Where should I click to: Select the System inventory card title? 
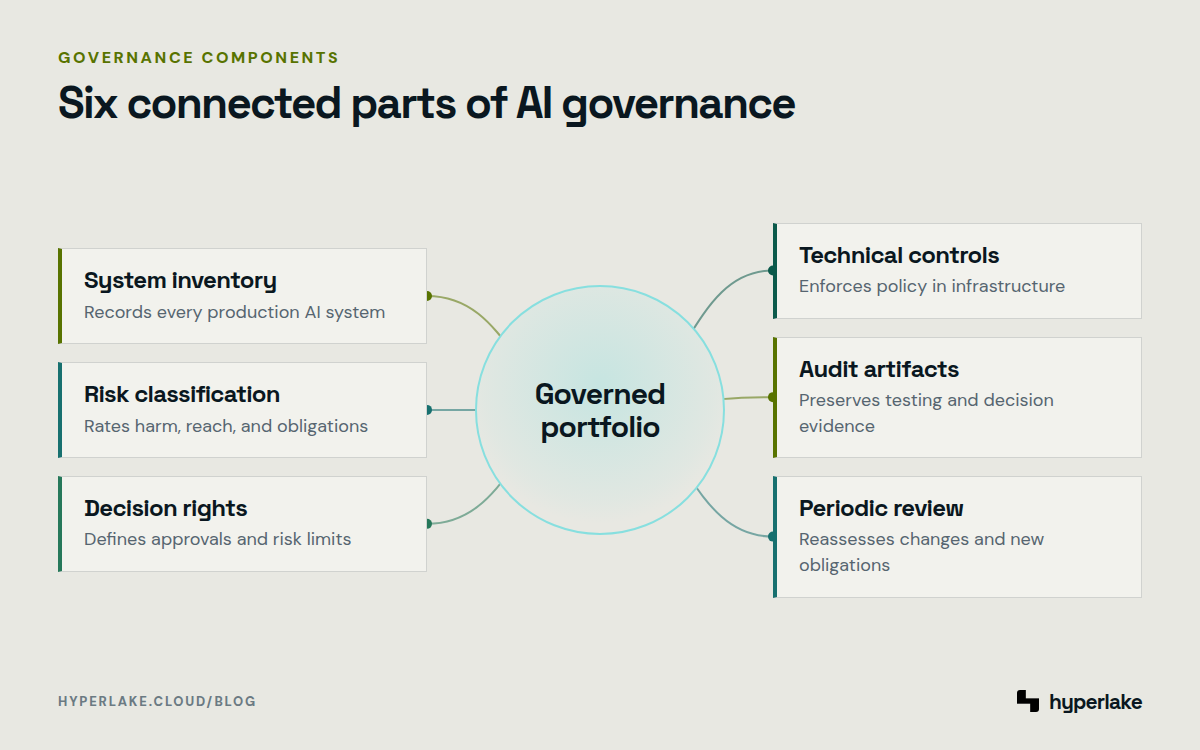coord(180,280)
